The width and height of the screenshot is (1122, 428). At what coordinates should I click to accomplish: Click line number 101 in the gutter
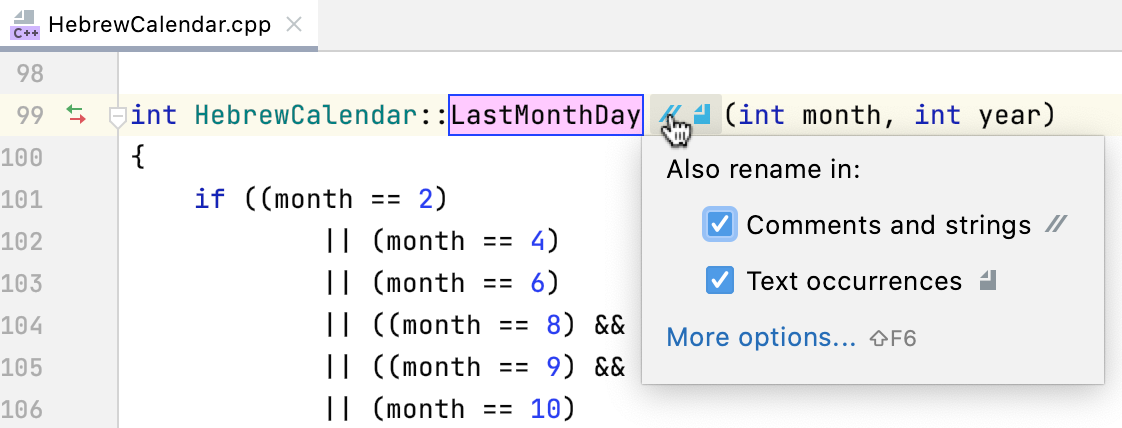(x=22, y=199)
